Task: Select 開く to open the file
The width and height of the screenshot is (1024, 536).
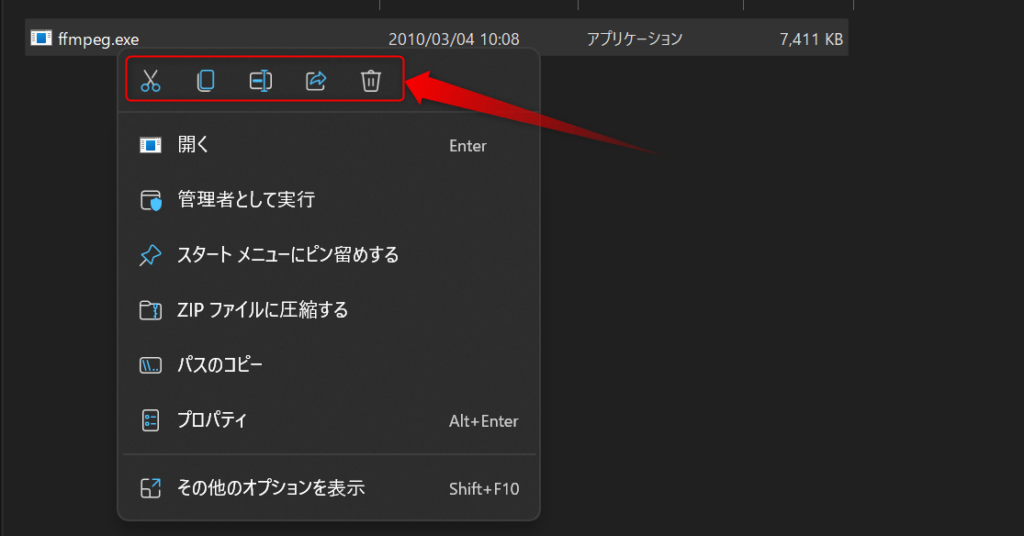Action: [x=329, y=145]
